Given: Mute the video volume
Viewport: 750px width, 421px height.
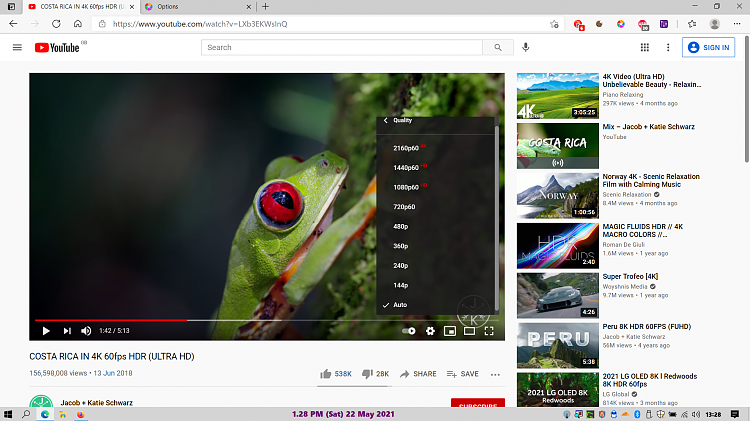Looking at the screenshot, I should click(86, 331).
